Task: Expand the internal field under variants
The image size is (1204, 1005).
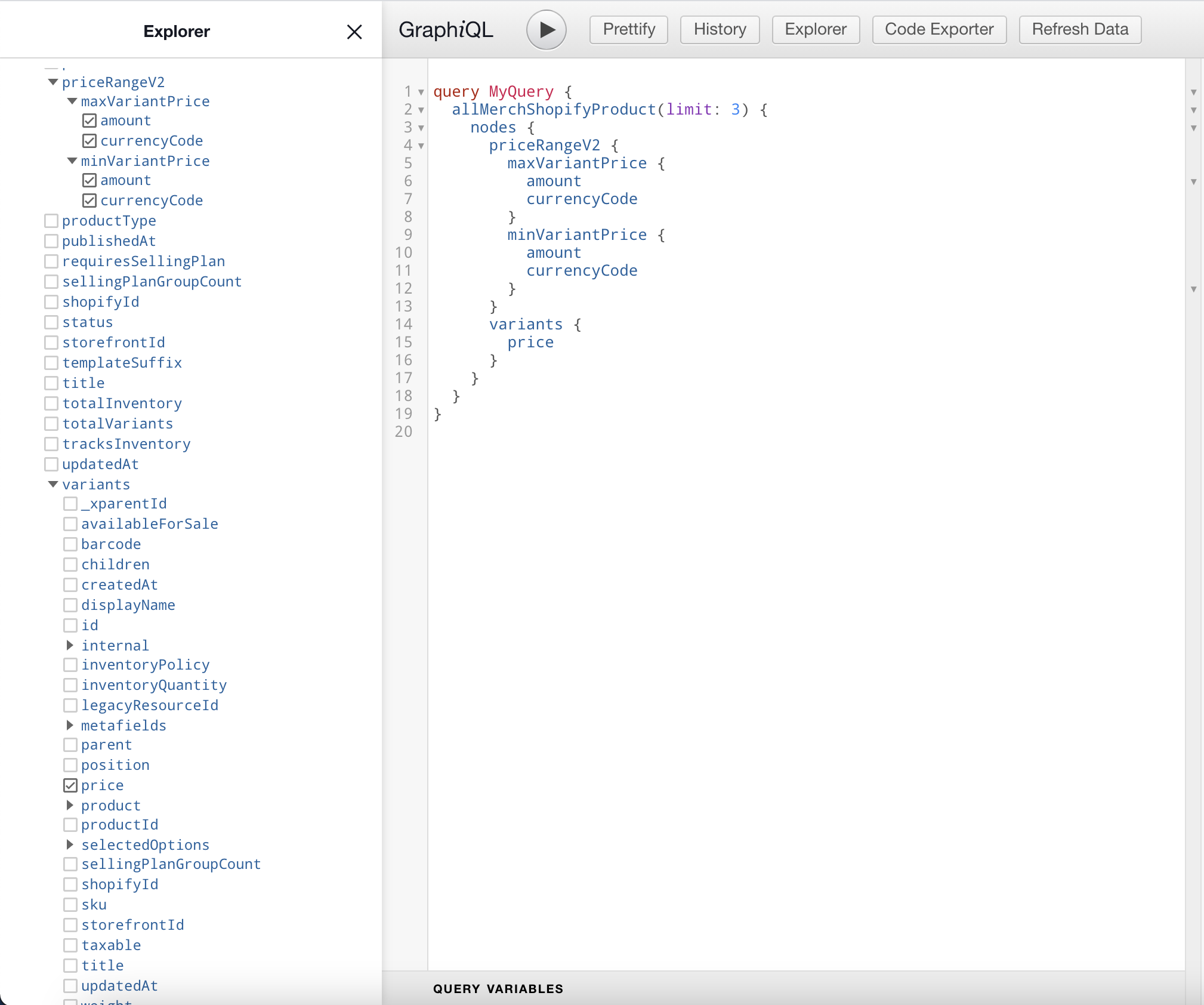Action: (70, 645)
